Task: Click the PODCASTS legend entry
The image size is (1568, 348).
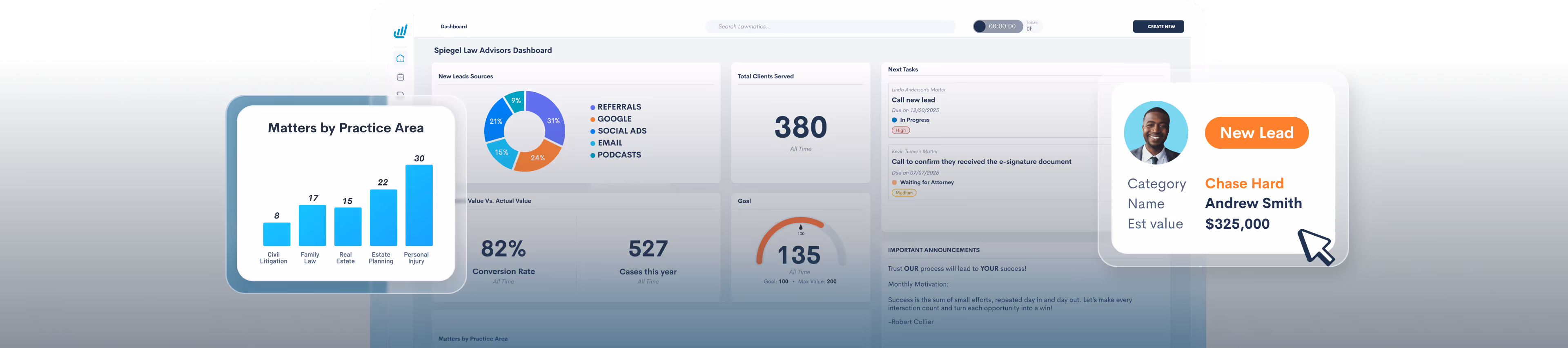Action: pos(615,155)
